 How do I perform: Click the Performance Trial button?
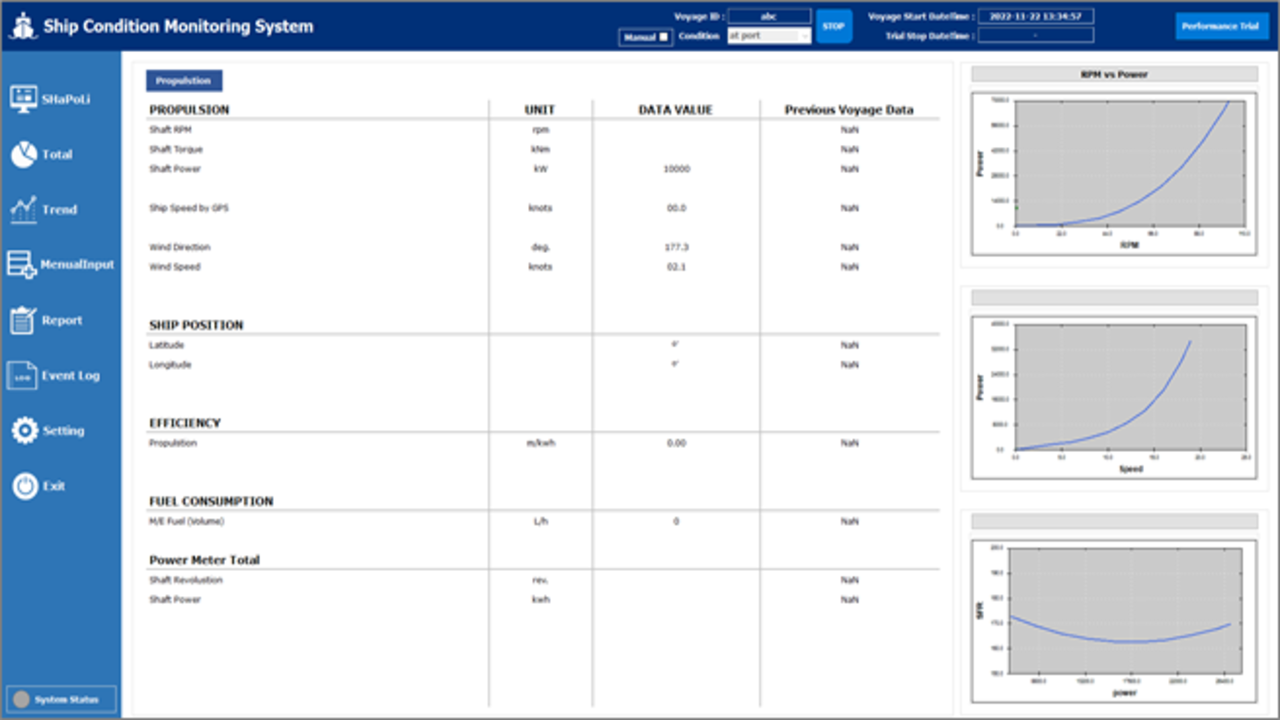coord(1221,26)
